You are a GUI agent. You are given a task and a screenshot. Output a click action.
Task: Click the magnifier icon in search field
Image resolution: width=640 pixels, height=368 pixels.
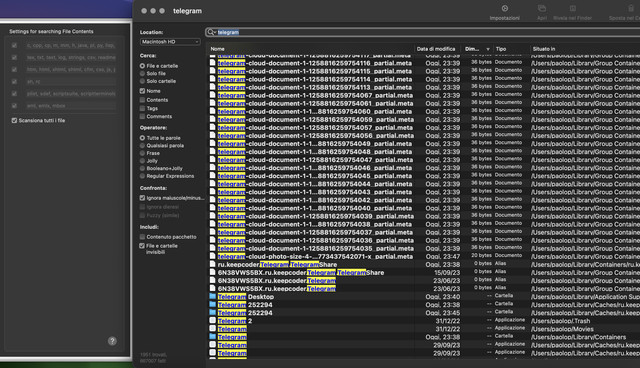211,32
